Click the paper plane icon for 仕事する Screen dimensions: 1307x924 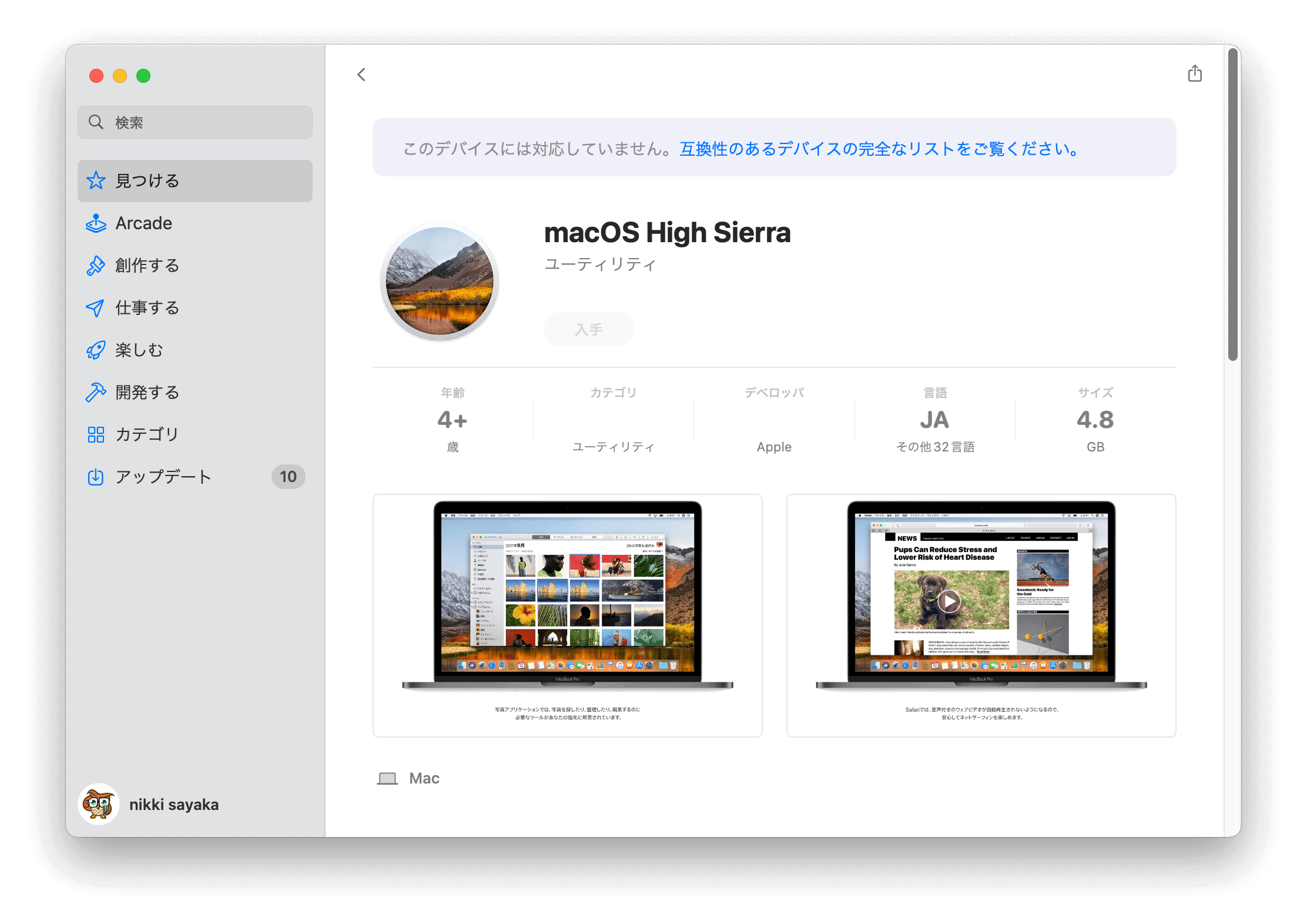click(96, 307)
